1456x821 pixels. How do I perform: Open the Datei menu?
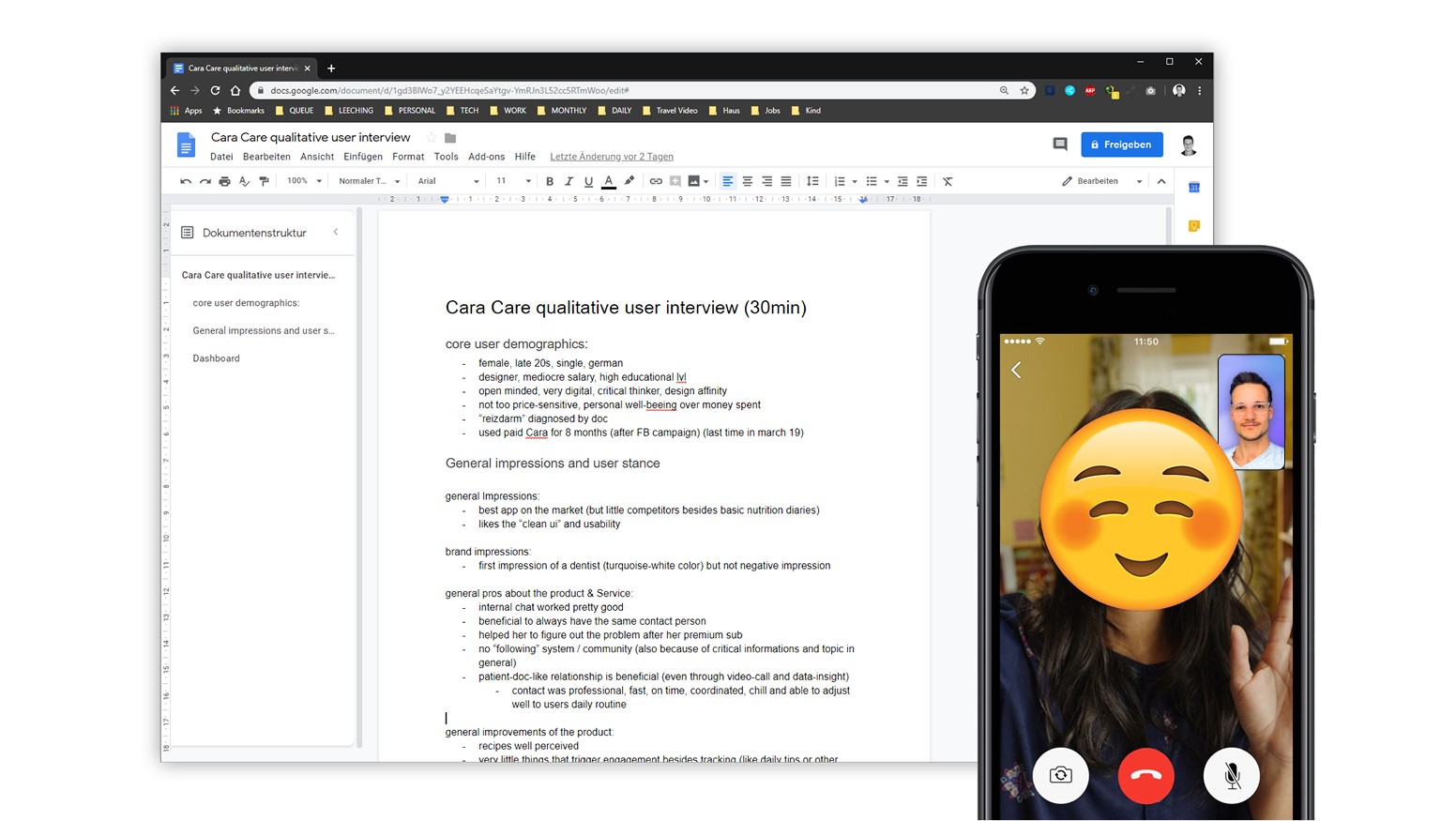221,157
